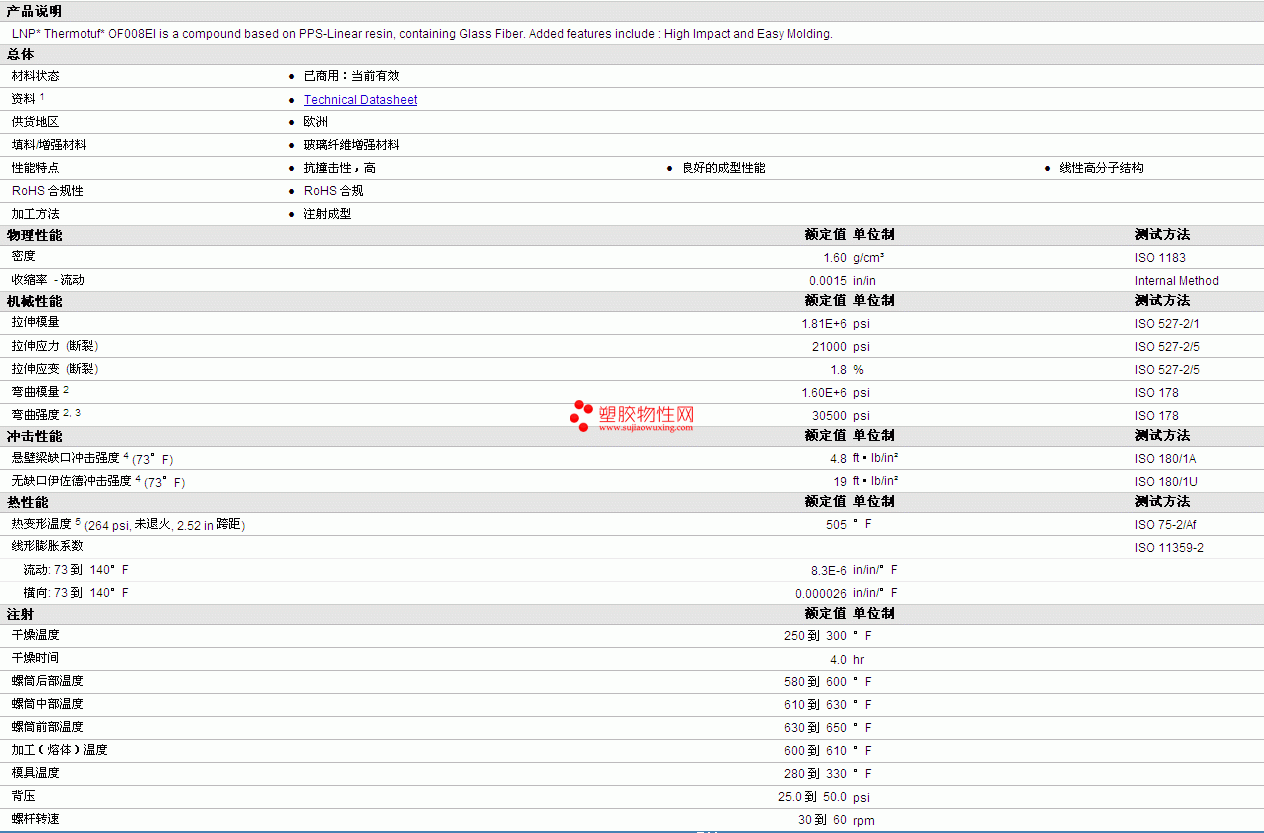
Task: Click the 0.0015 shrinkage value
Action: tap(828, 281)
